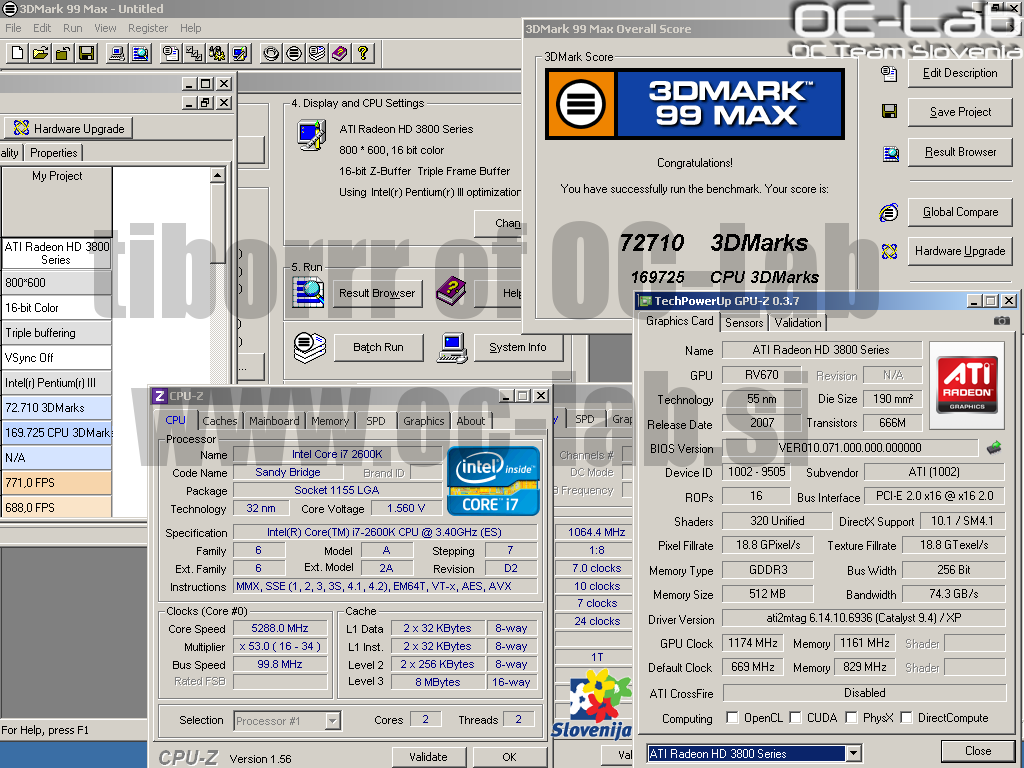Click the System Info button
This screenshot has width=1024, height=768.
tap(518, 347)
